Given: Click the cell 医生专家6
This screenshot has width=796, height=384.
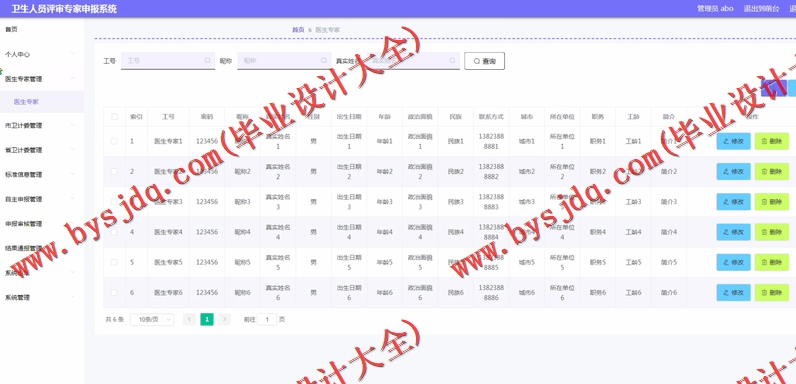Looking at the screenshot, I should point(169,293).
